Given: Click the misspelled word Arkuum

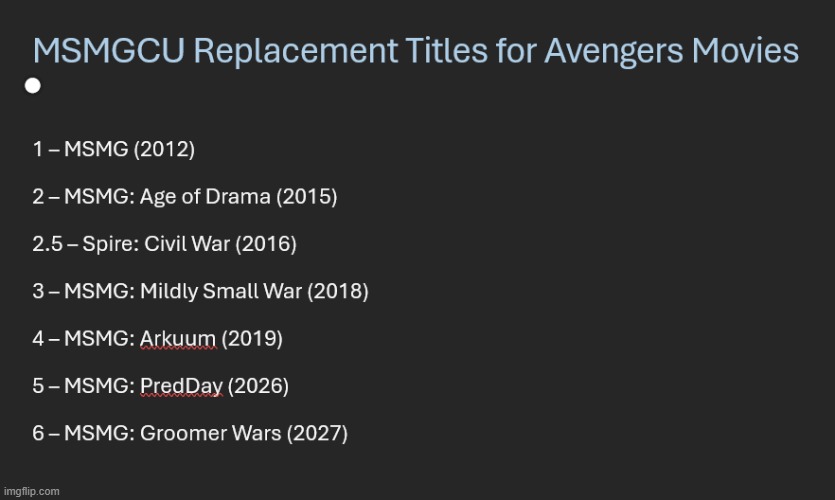Looking at the screenshot, I should pyautogui.click(x=178, y=339).
